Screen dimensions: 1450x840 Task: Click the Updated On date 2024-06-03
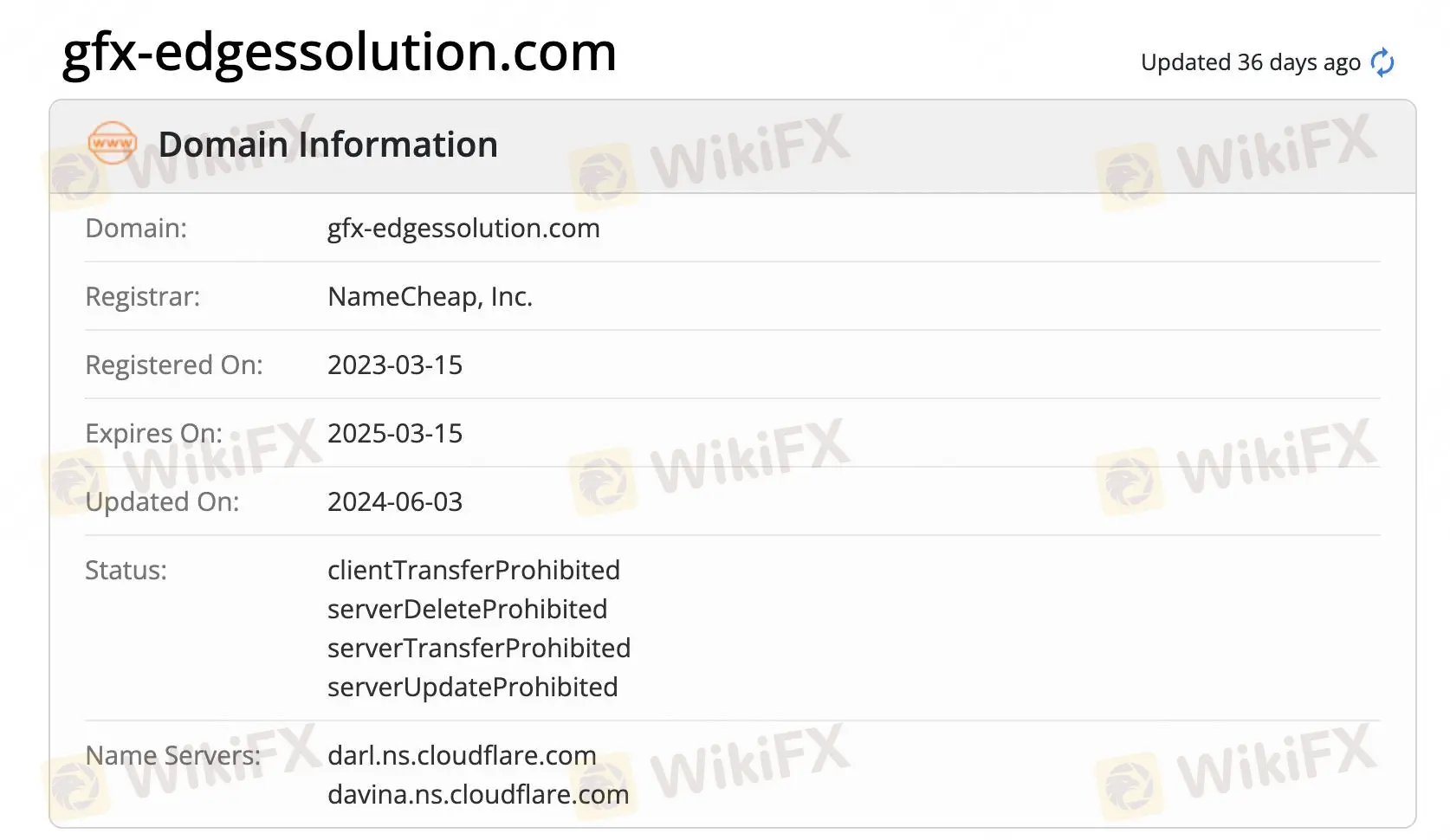click(x=395, y=502)
